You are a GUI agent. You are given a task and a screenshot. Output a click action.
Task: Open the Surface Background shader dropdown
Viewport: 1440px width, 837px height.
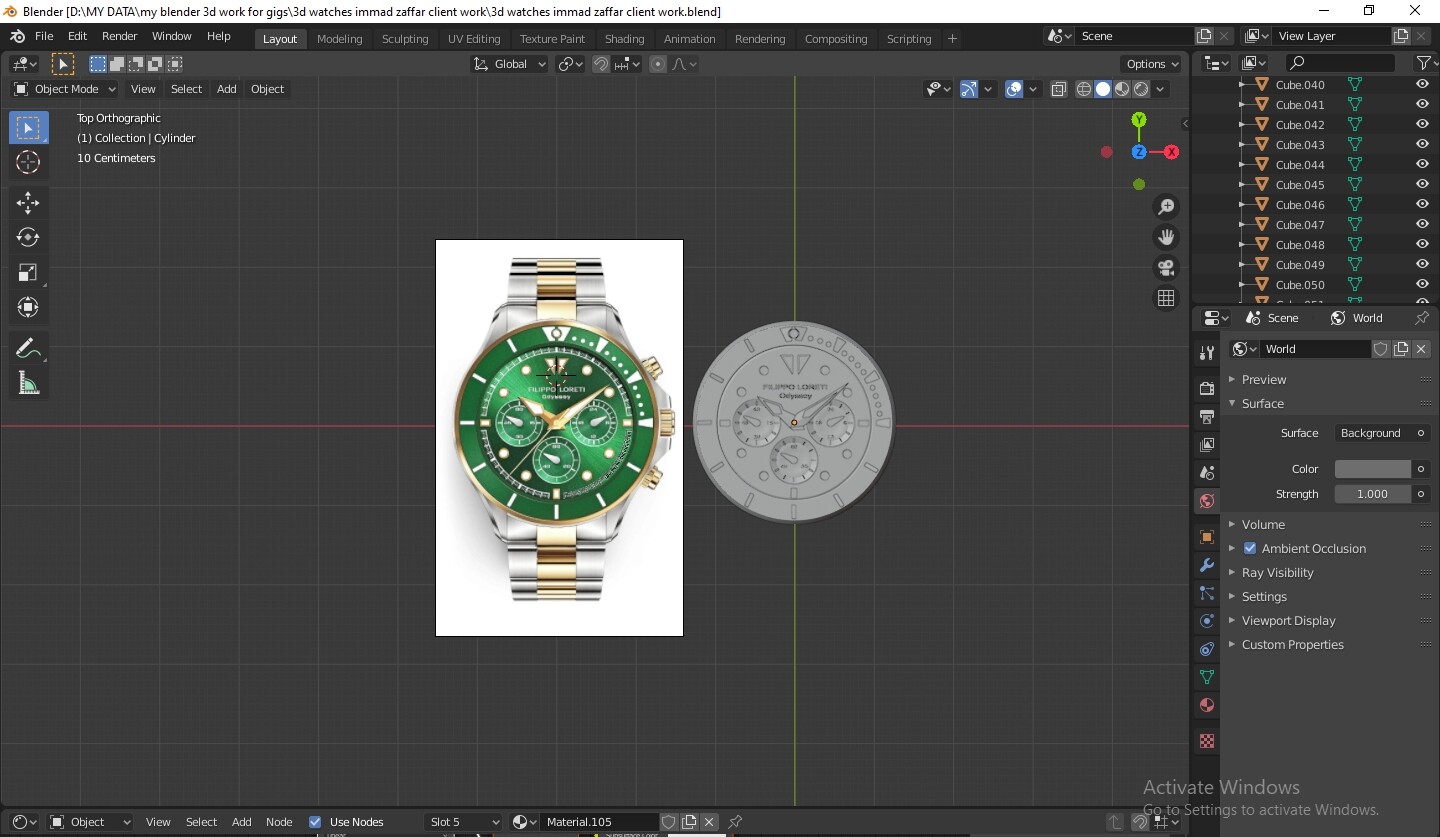tap(1380, 433)
